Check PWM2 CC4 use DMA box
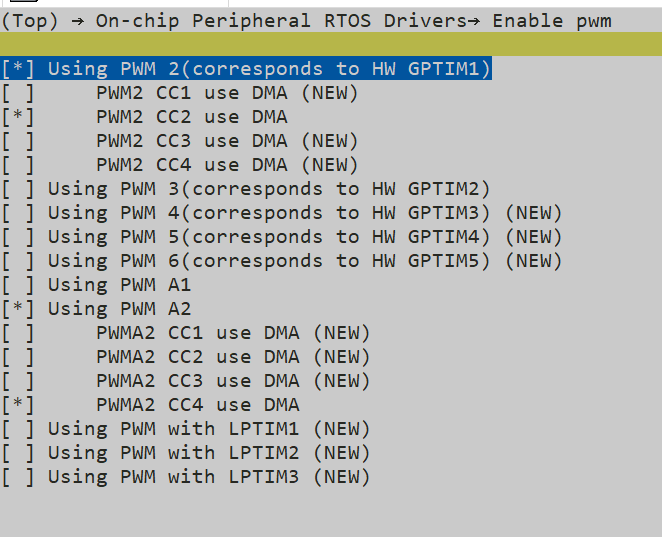Screen dimensions: 662x537 19,165
